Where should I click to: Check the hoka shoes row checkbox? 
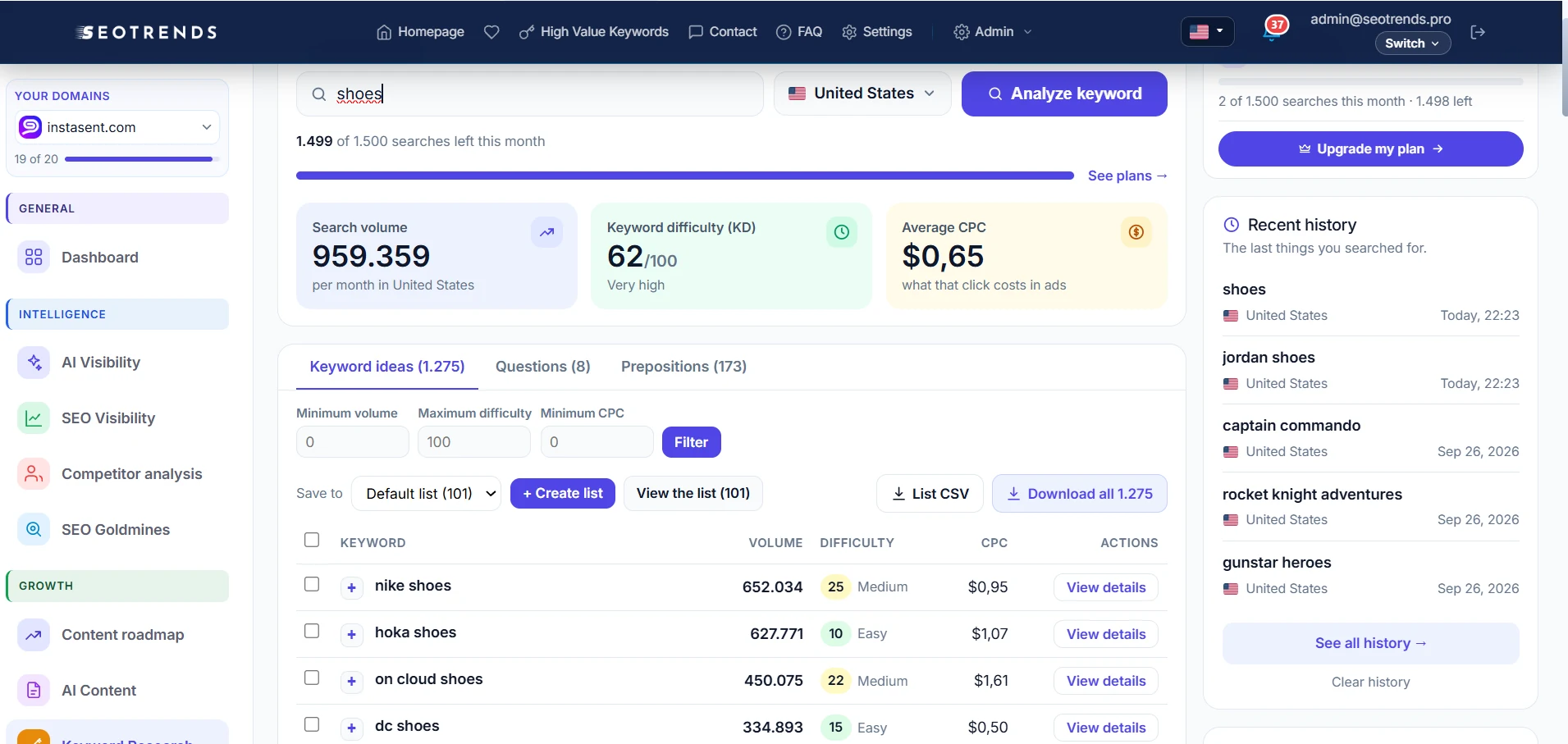[x=312, y=631]
